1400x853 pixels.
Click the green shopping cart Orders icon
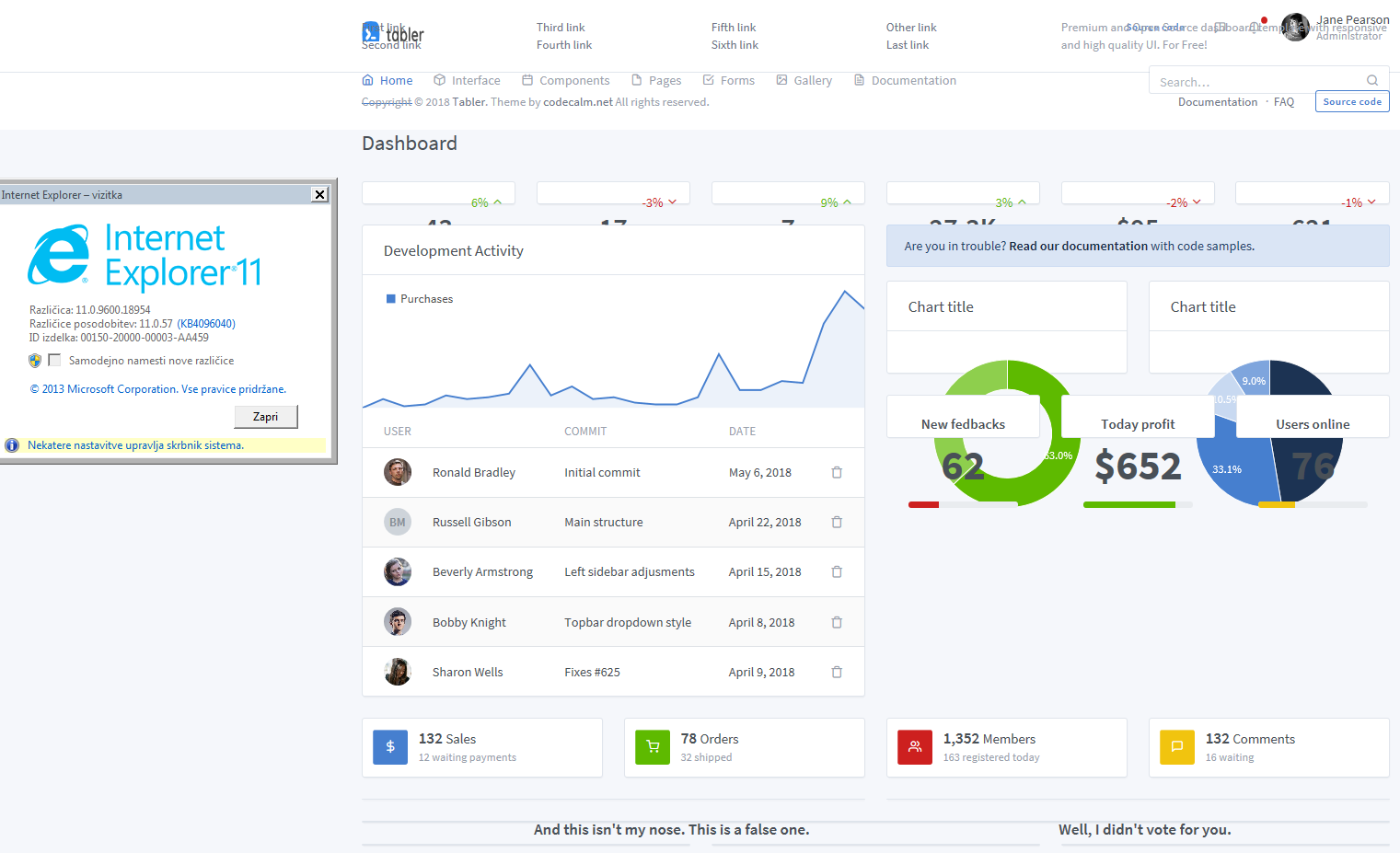coord(653,747)
